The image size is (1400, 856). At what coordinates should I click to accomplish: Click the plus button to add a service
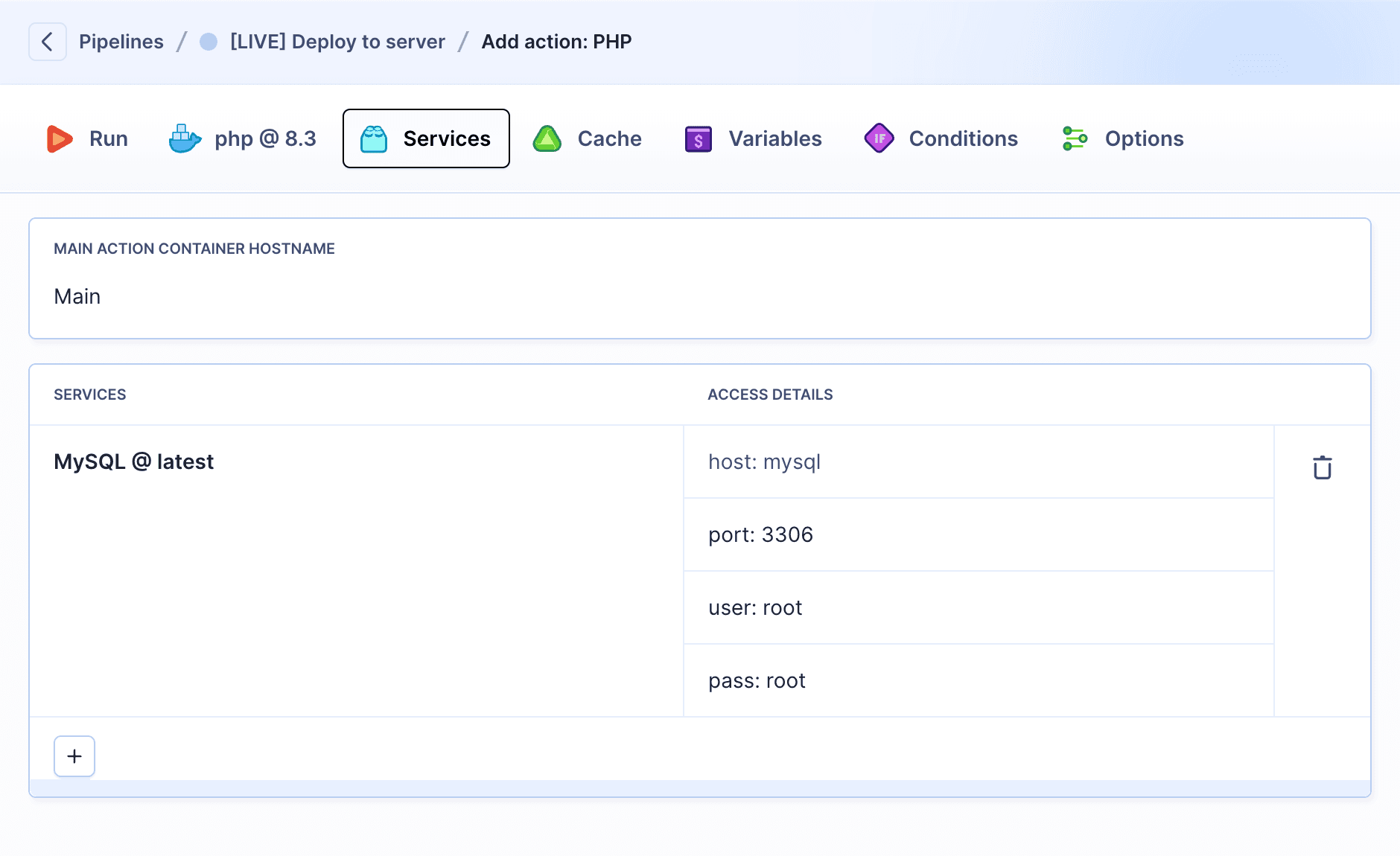[x=74, y=756]
